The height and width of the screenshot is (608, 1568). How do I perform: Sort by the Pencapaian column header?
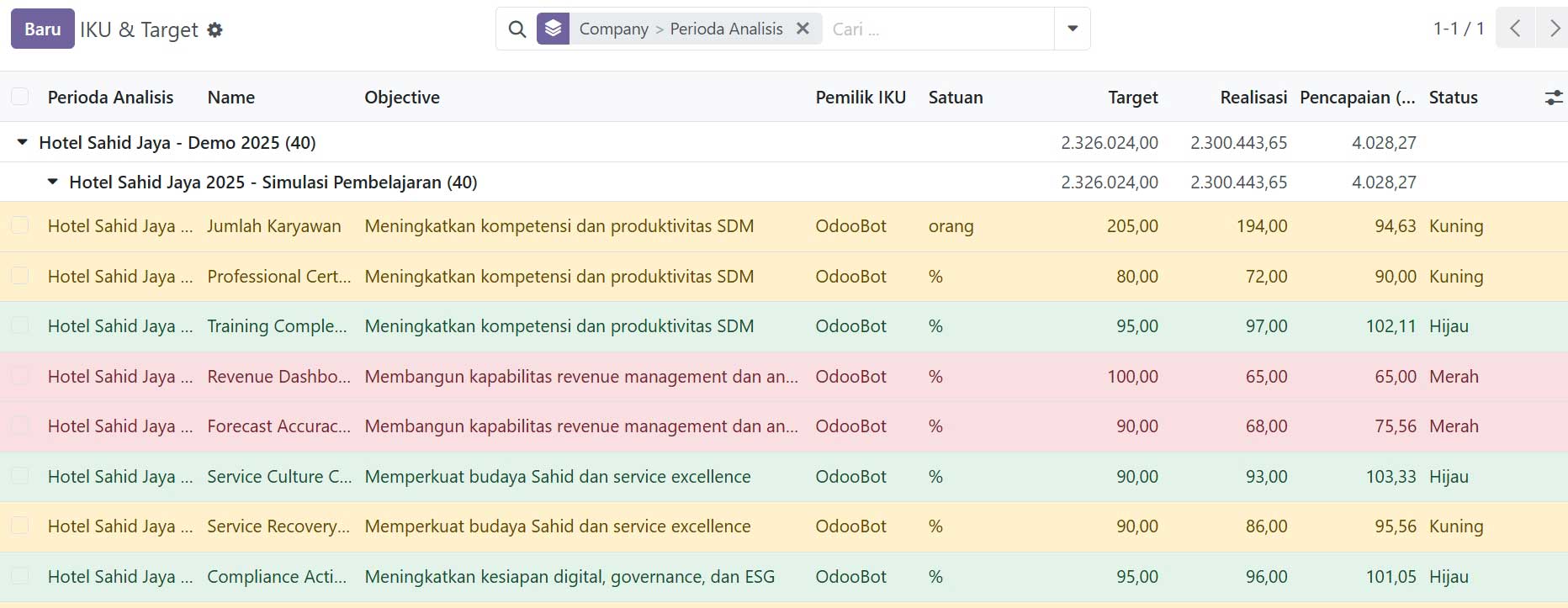[x=1358, y=98]
